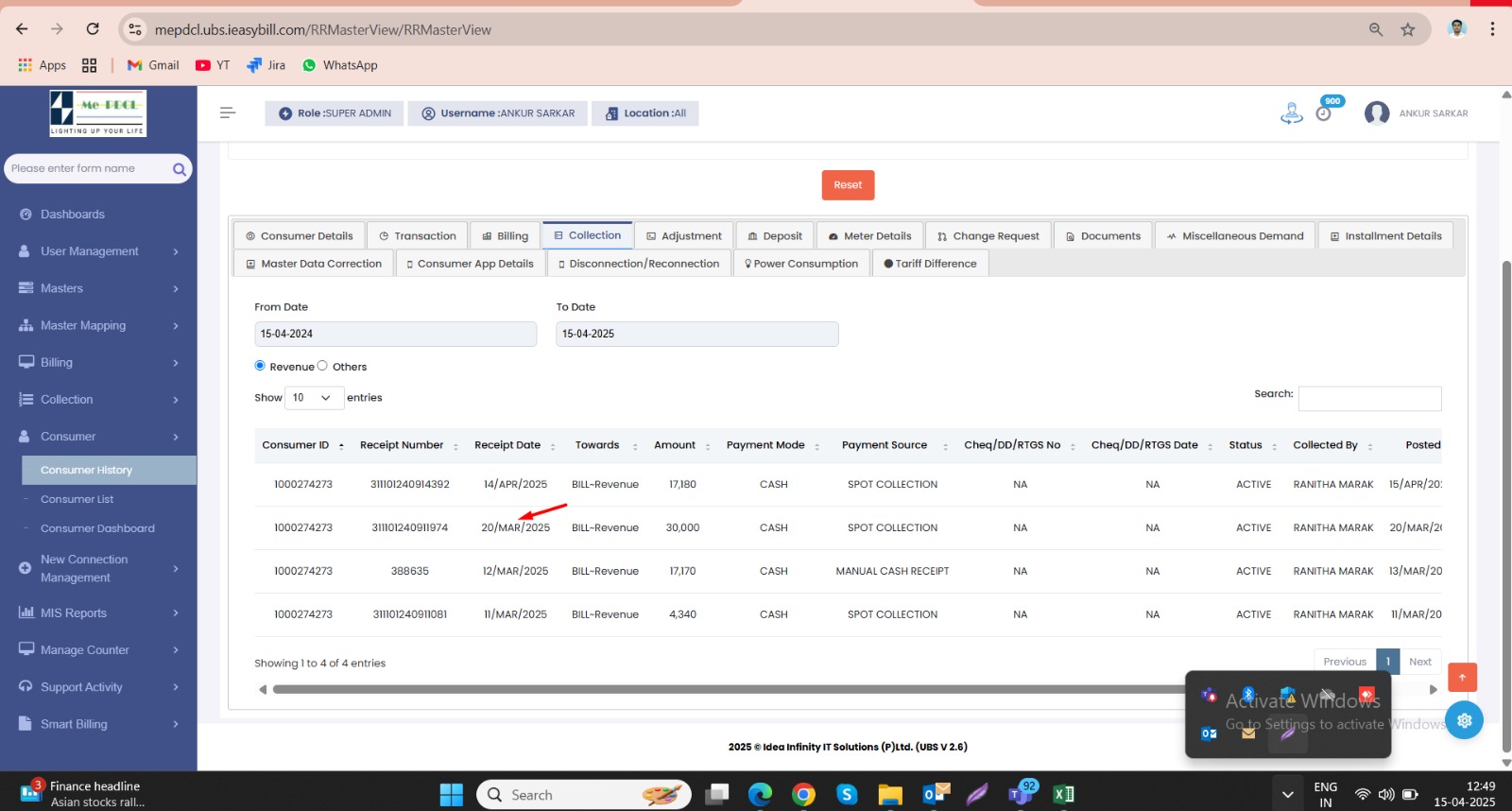Open Consumer Dashboard in the sidebar
The height and width of the screenshot is (811, 1512).
(x=97, y=528)
